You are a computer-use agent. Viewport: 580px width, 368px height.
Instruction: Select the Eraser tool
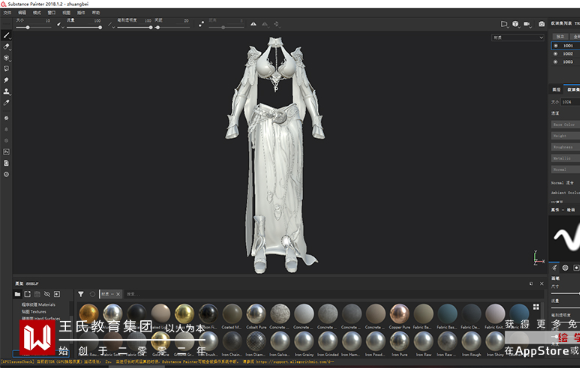pos(6,47)
